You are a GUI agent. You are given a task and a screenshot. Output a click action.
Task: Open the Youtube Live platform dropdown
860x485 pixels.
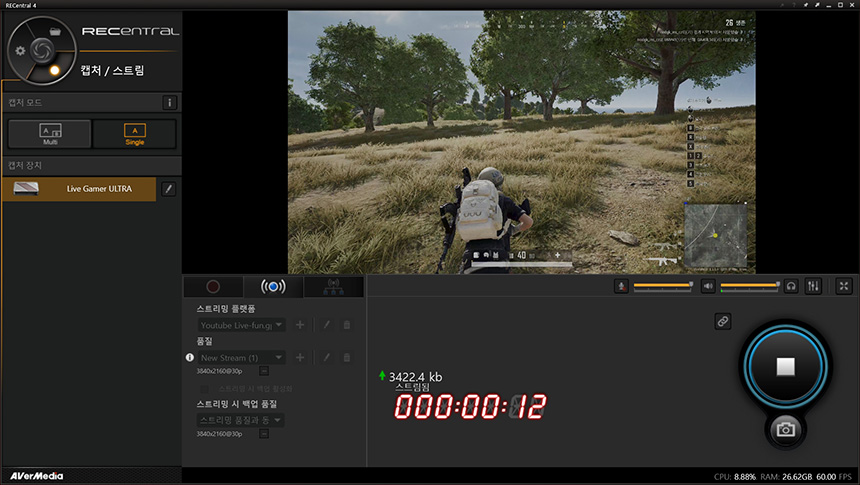pos(241,325)
